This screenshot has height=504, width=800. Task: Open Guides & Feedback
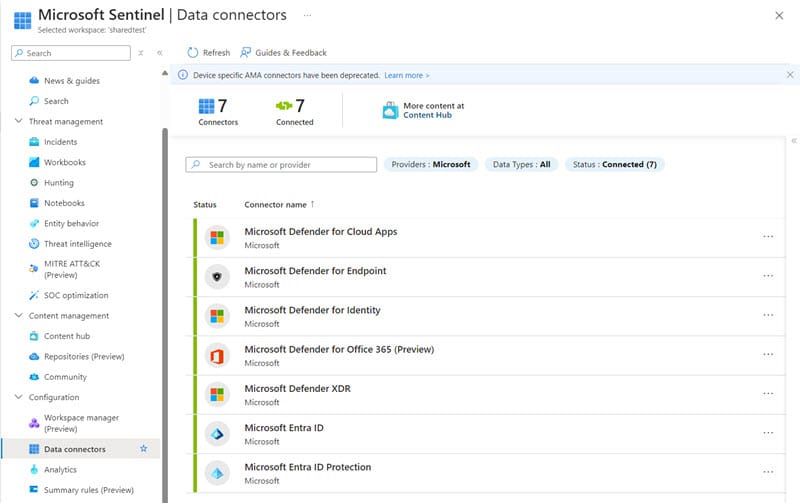284,53
